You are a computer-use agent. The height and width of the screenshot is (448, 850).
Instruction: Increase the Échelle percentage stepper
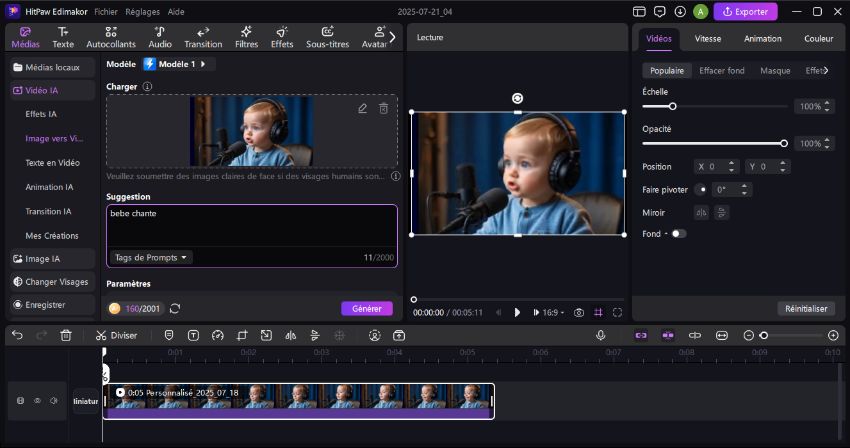827,103
